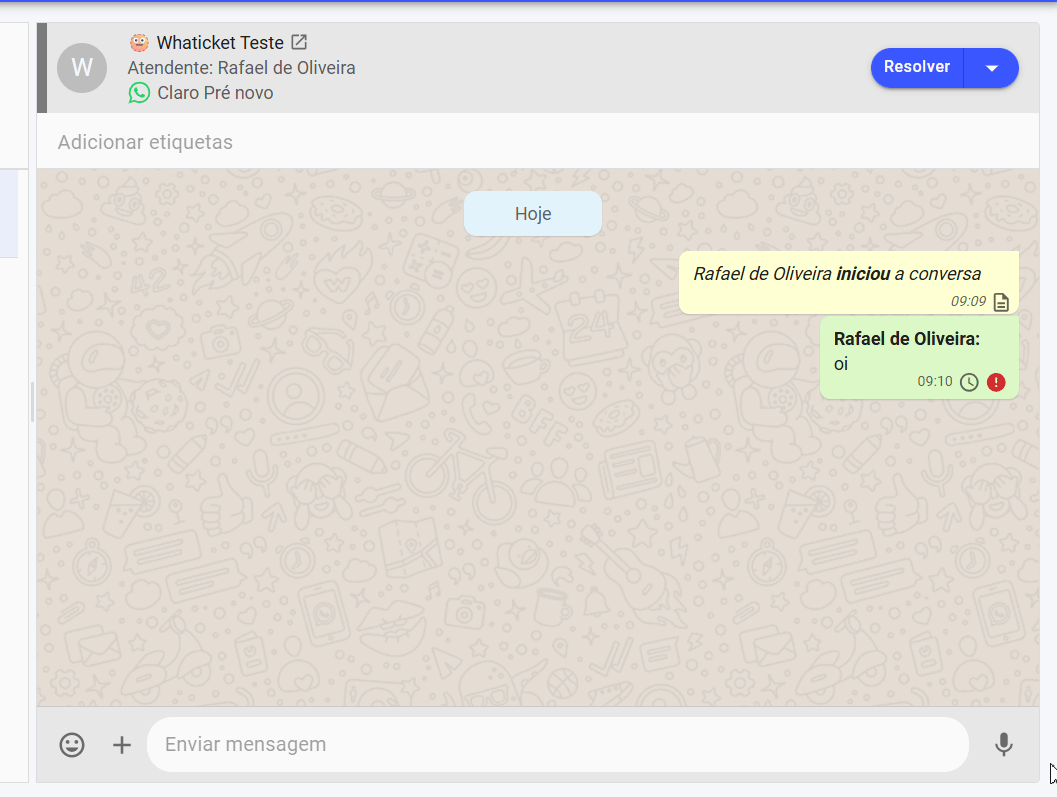This screenshot has height=797, width=1057.
Task: Click the 'iniciou a conversa' message
Action: click(x=849, y=283)
